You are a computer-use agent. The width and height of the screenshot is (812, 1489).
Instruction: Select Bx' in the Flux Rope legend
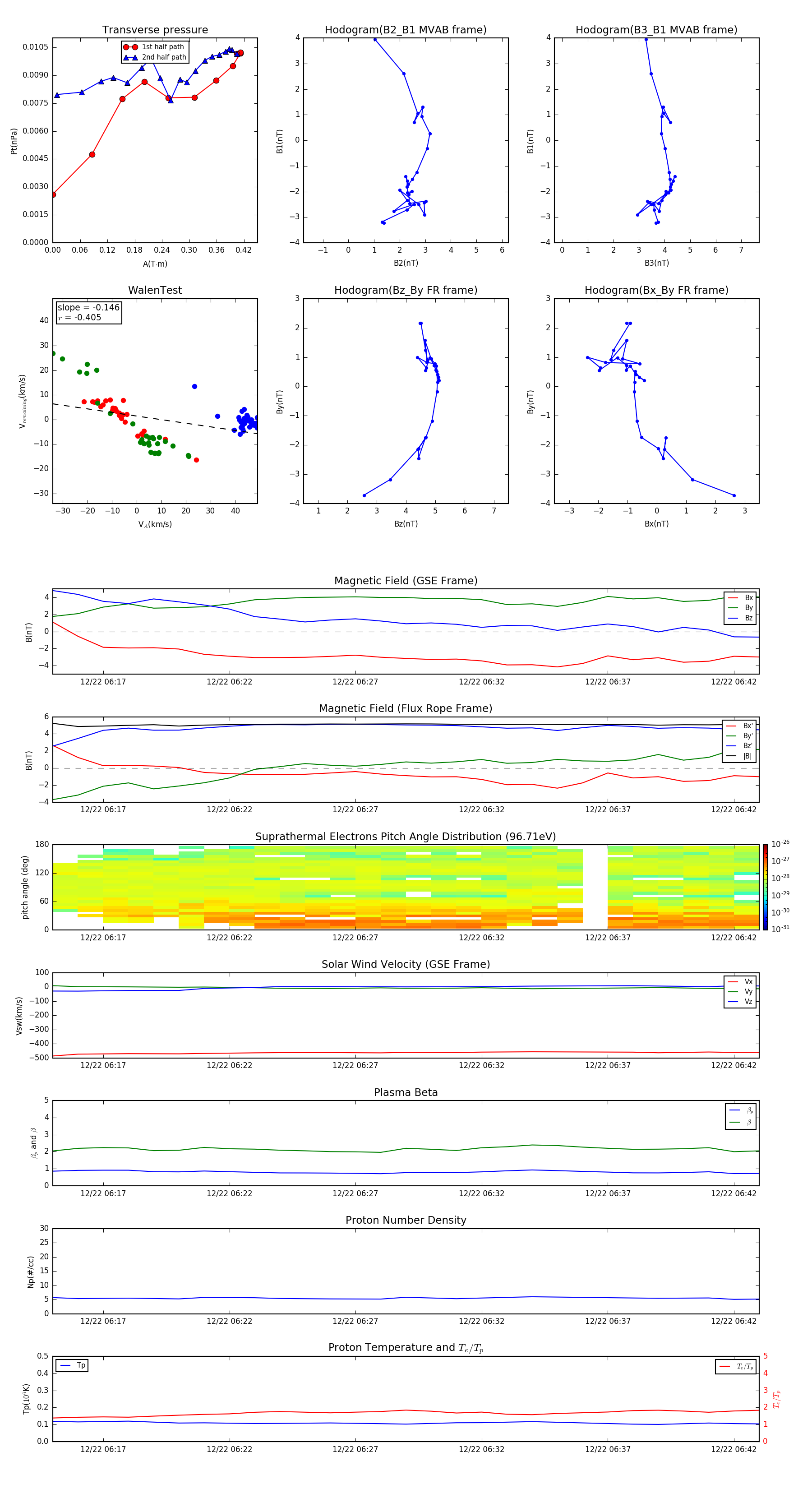[x=739, y=726]
